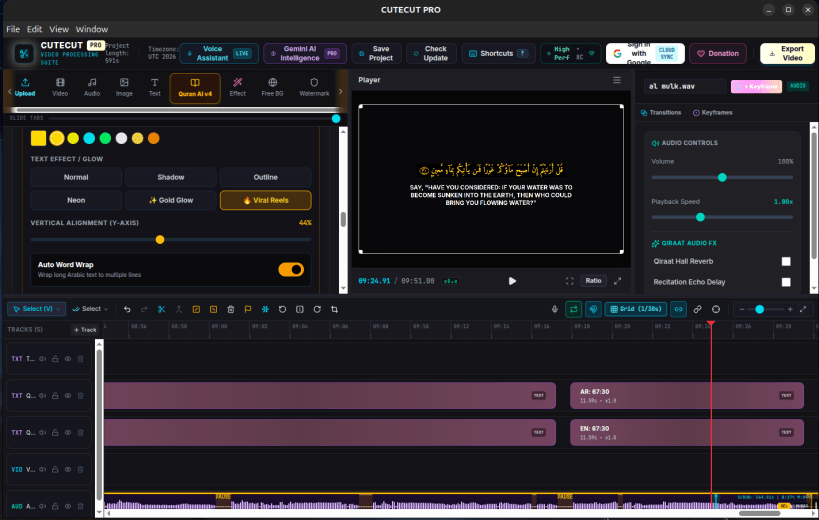Click the cyan freeze snowflake icon

tap(265, 309)
